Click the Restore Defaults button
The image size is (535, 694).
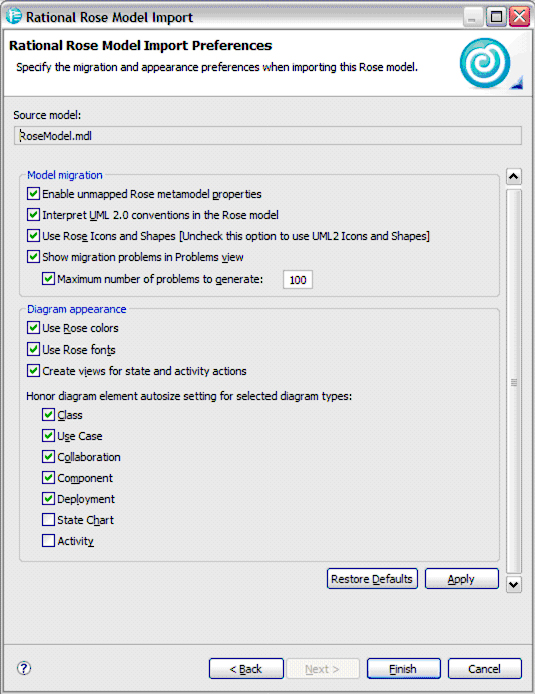tap(372, 578)
